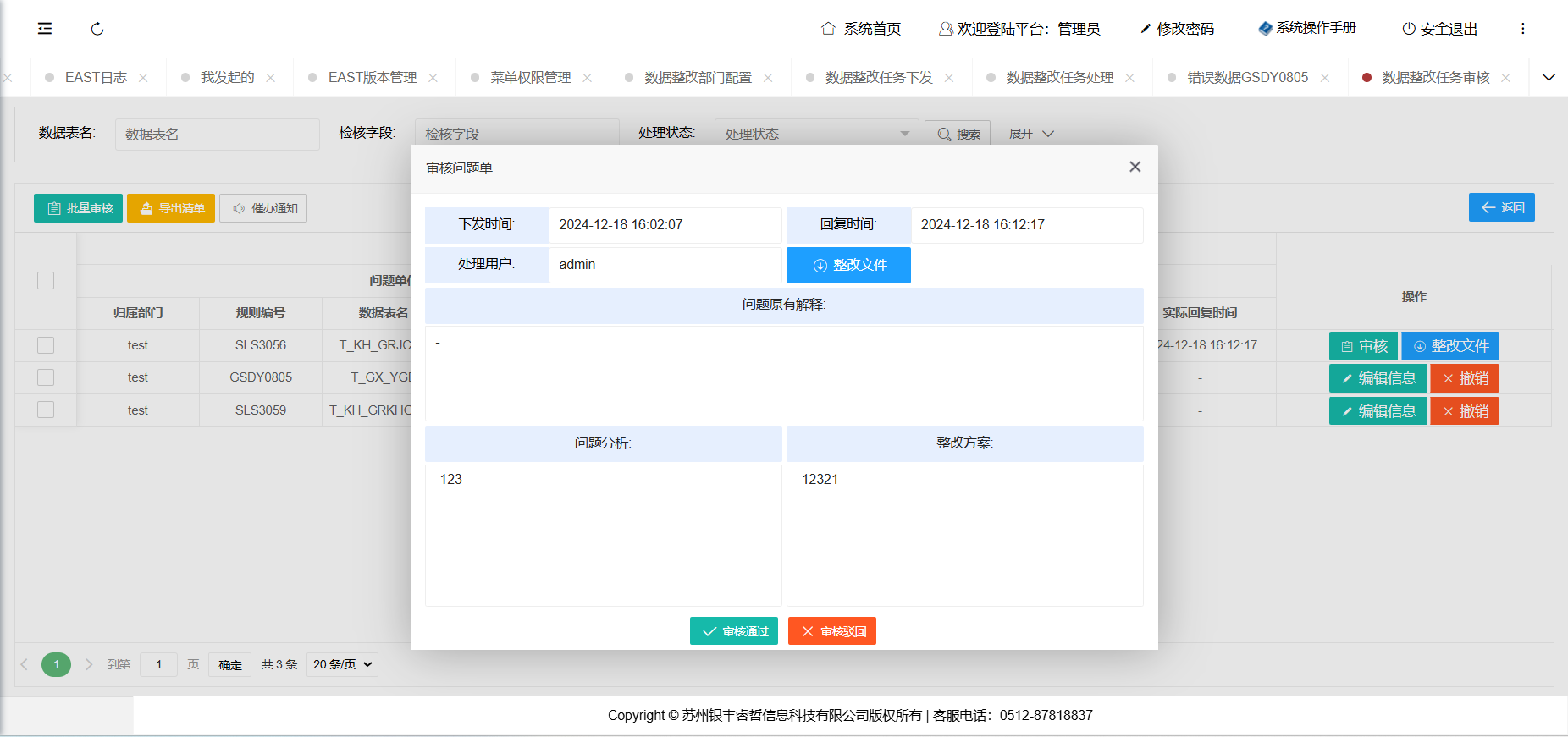
Task: Expand more search filters with 展开
Action: (x=1030, y=134)
